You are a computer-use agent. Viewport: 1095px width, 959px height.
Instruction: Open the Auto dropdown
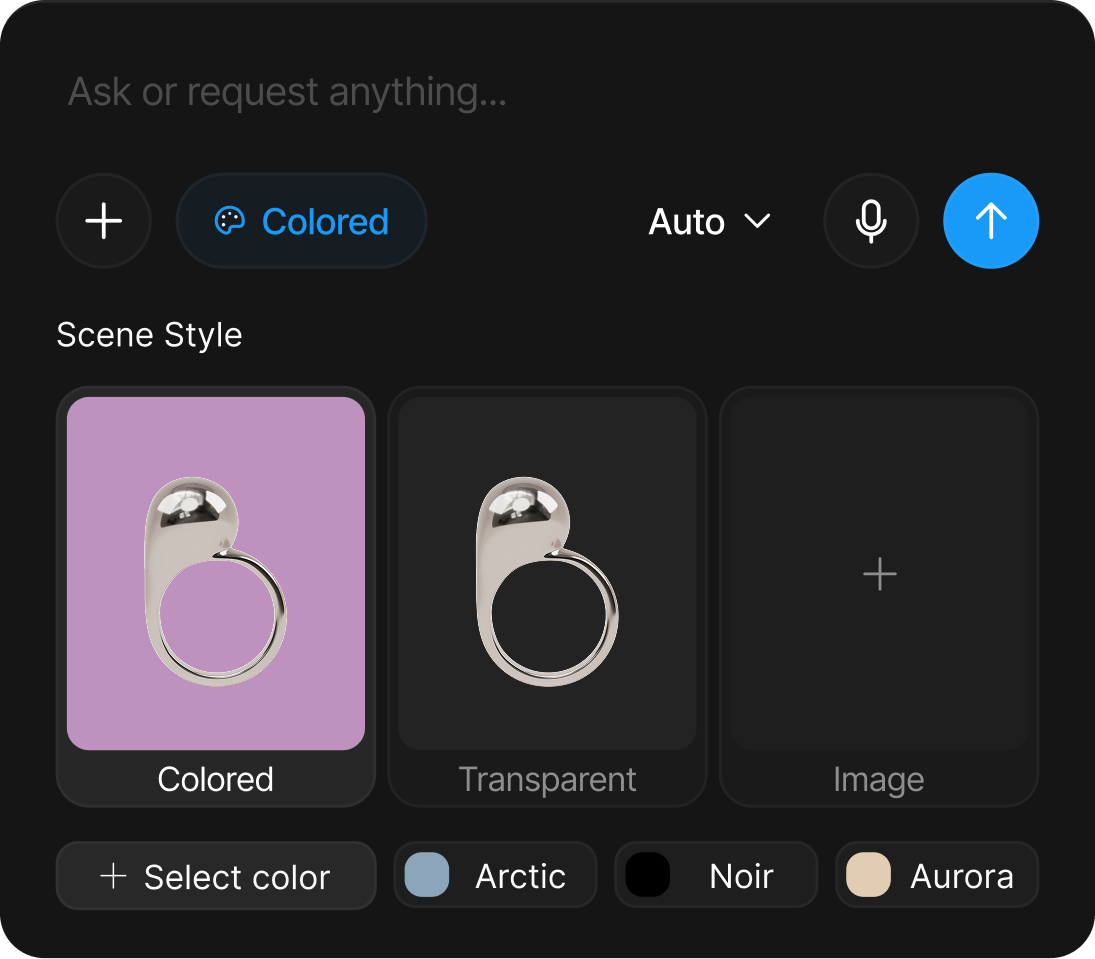pyautogui.click(x=710, y=221)
